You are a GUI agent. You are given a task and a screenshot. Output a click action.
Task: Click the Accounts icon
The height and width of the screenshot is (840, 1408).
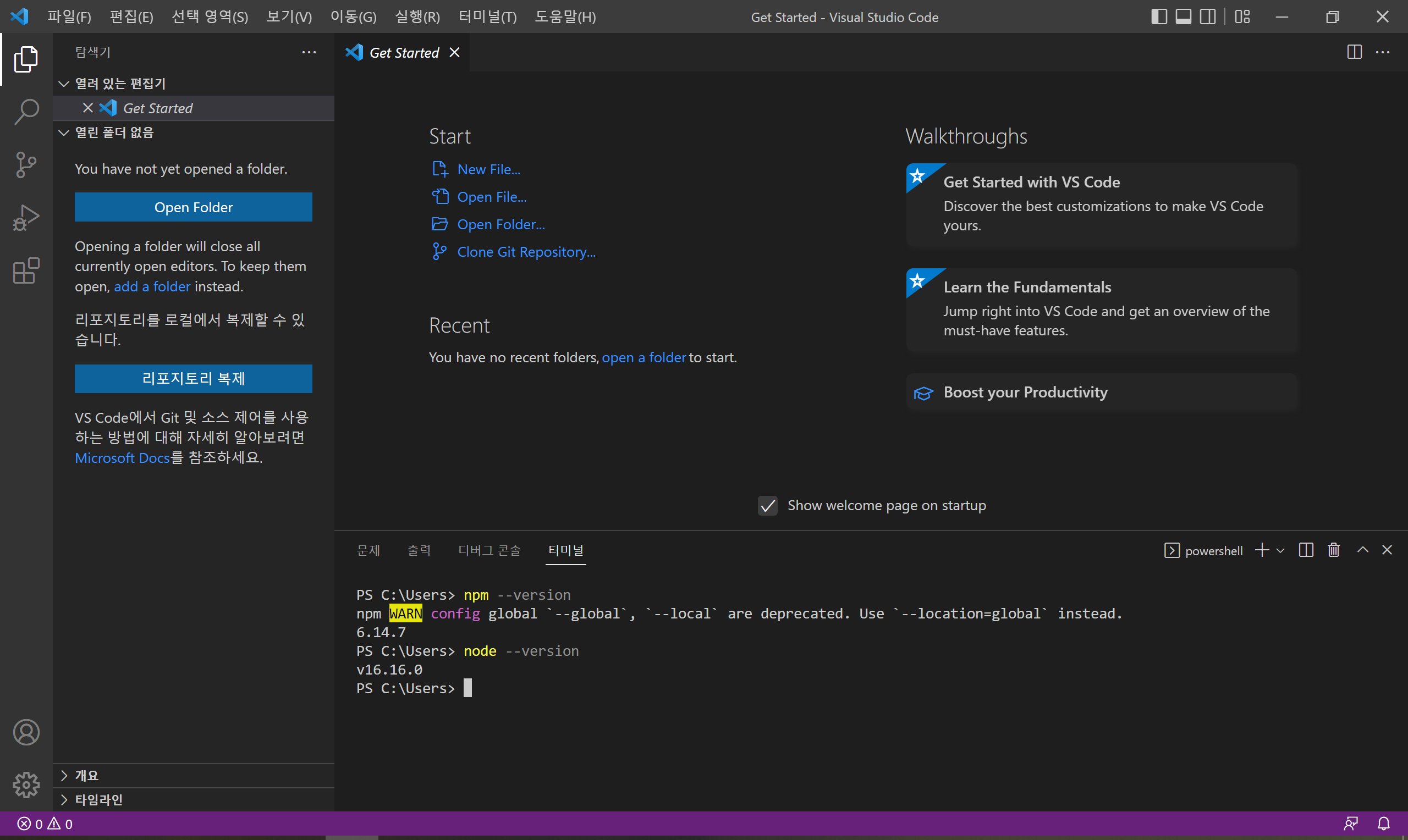pos(26,732)
